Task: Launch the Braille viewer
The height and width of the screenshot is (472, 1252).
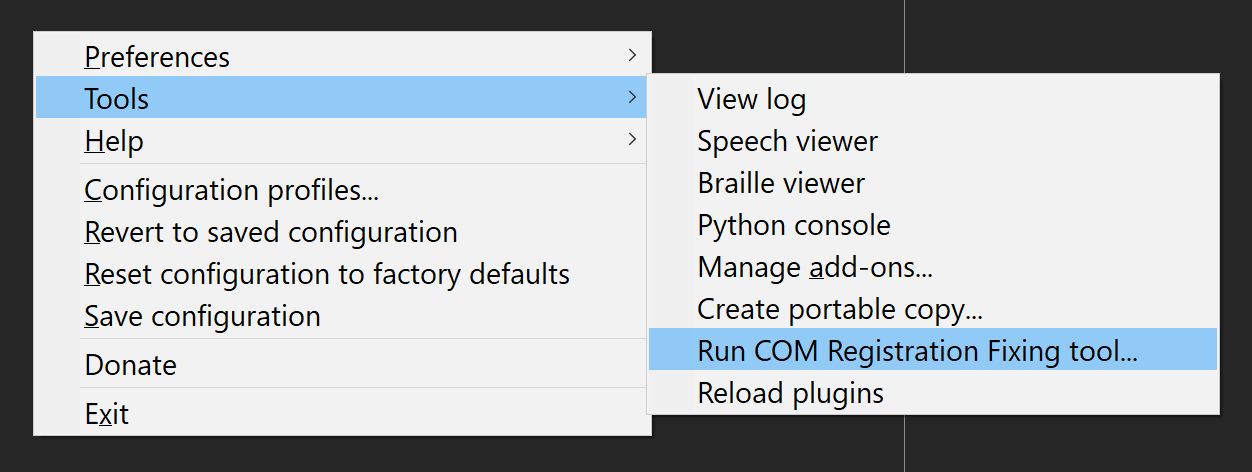Action: [x=781, y=183]
